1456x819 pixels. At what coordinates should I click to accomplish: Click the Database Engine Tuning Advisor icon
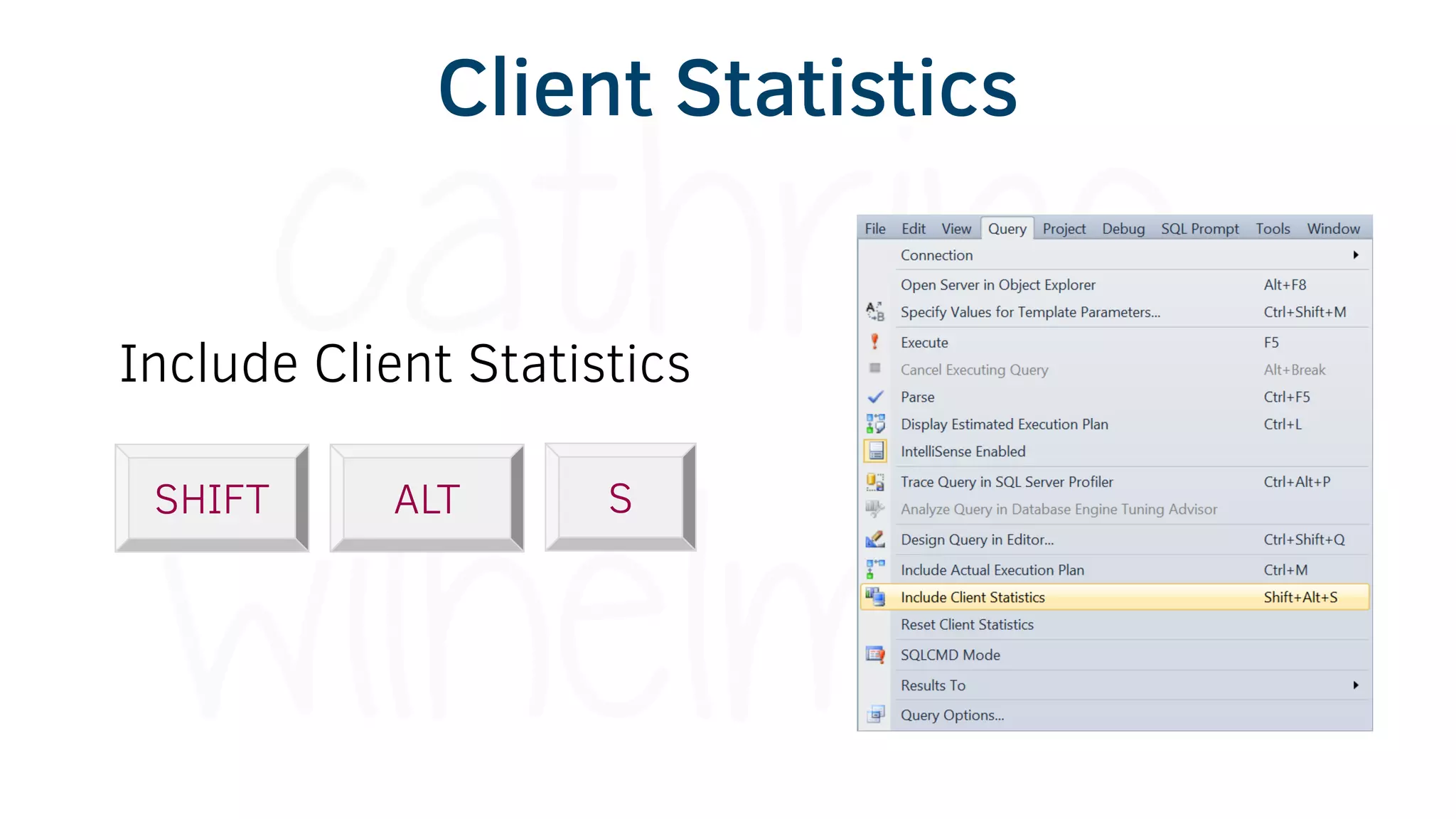click(x=875, y=509)
